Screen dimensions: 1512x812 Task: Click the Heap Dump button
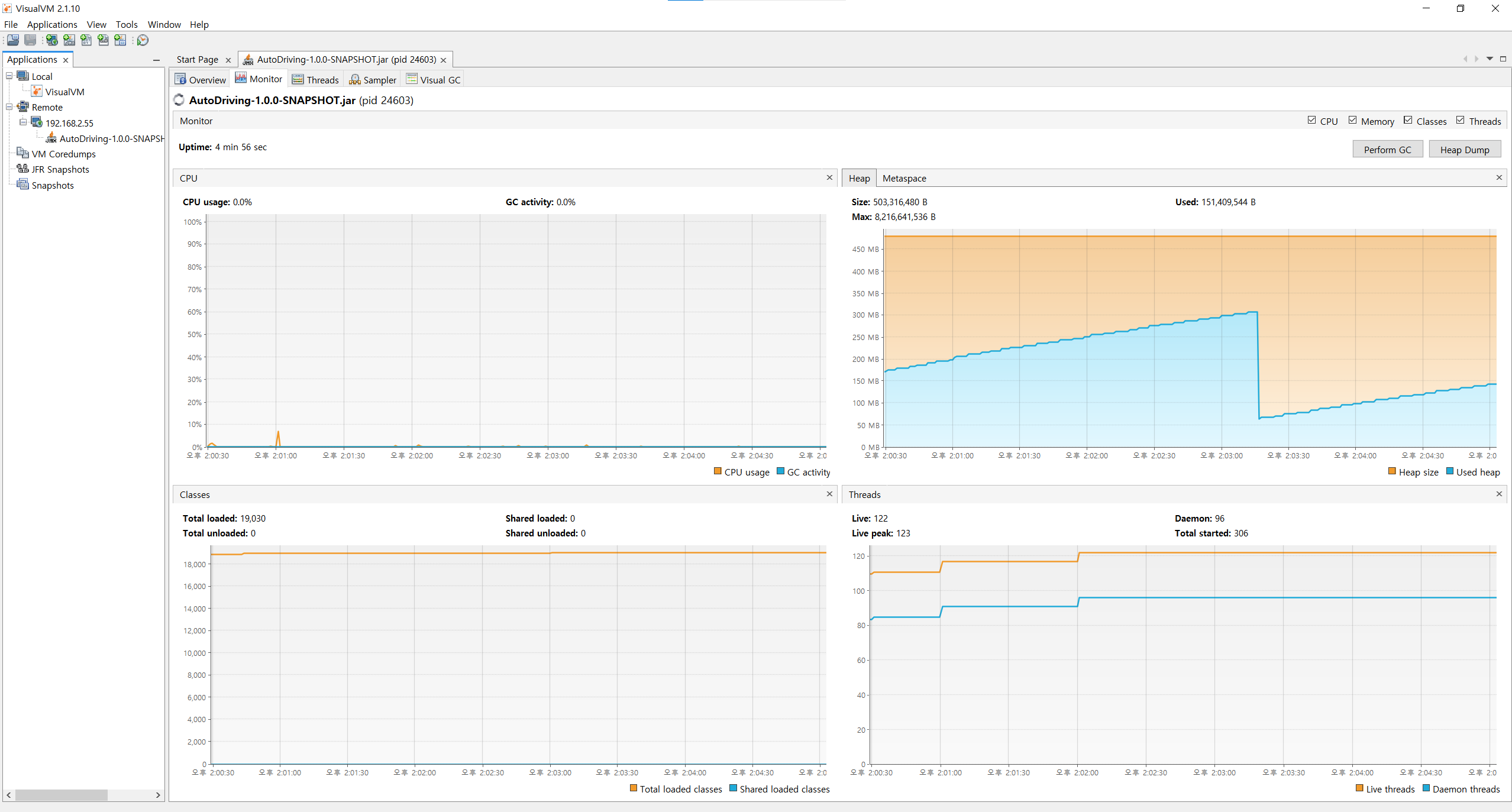(1464, 150)
